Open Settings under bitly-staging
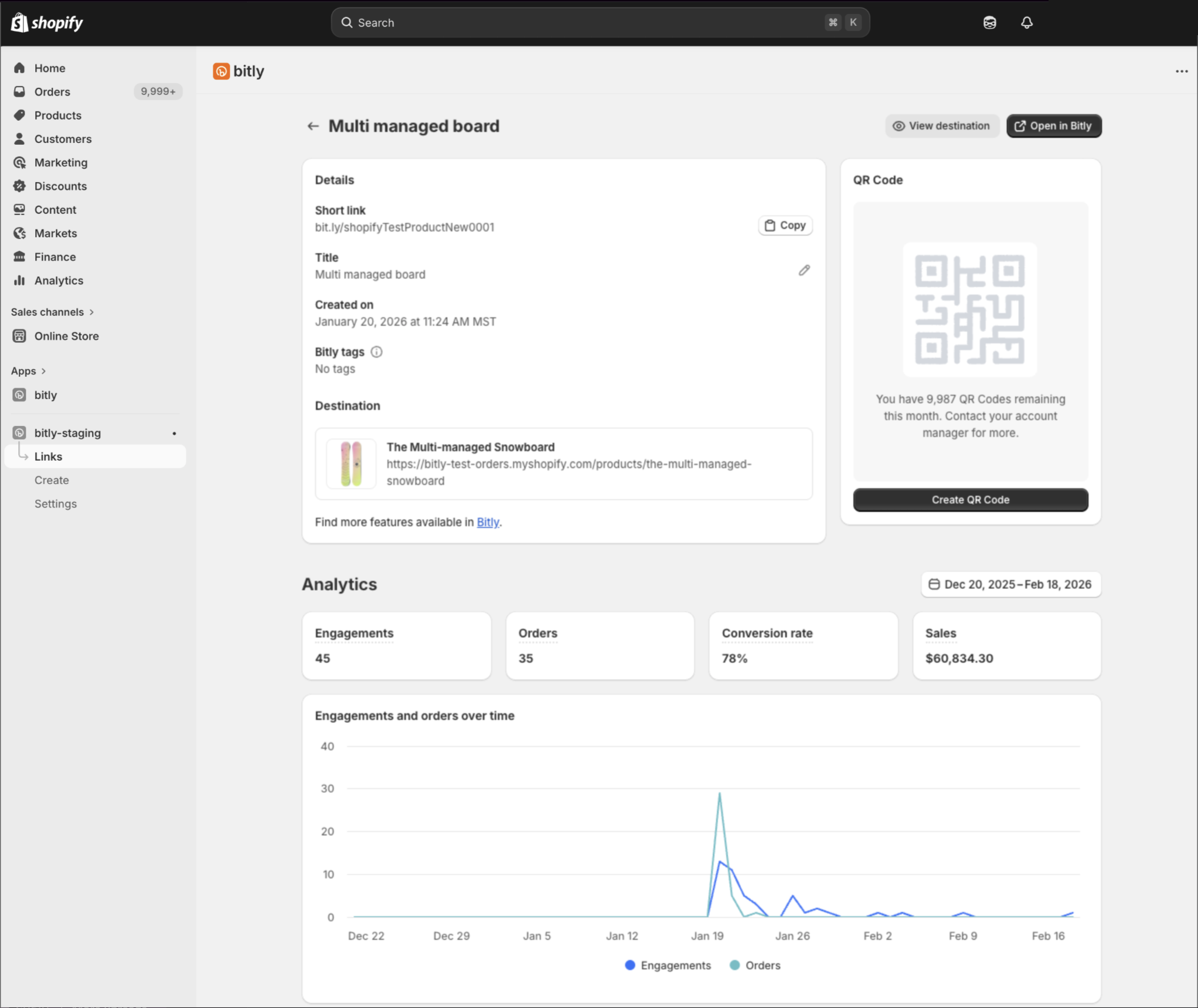1198x1008 pixels. tap(55, 503)
